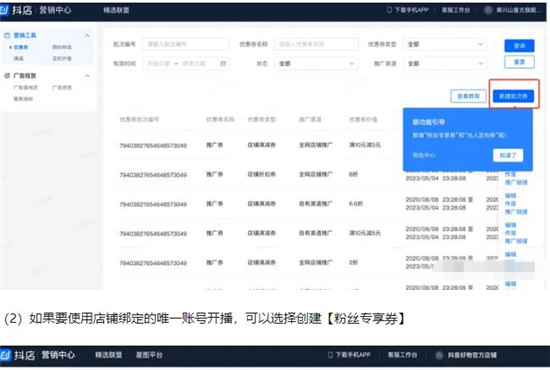The width and height of the screenshot is (550, 370).
Task: Collapse the 营销工具 sidebar section
Action: click(87, 35)
